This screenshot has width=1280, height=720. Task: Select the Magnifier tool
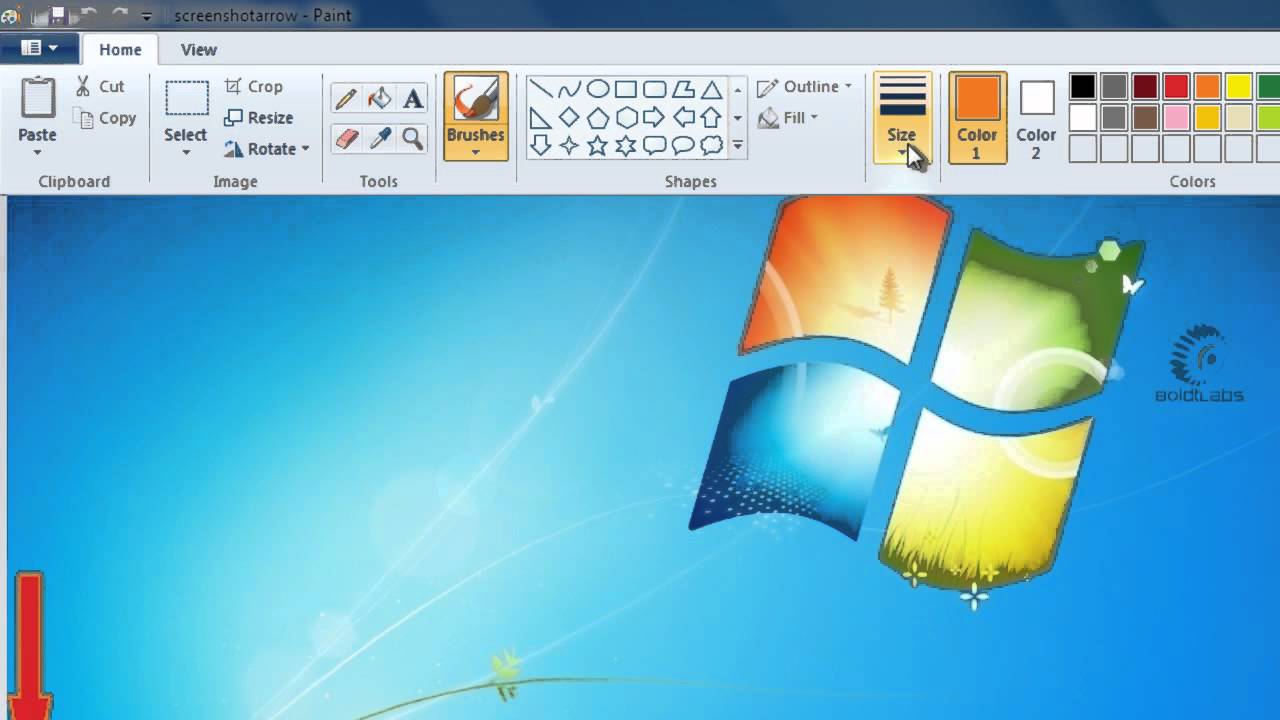click(412, 138)
